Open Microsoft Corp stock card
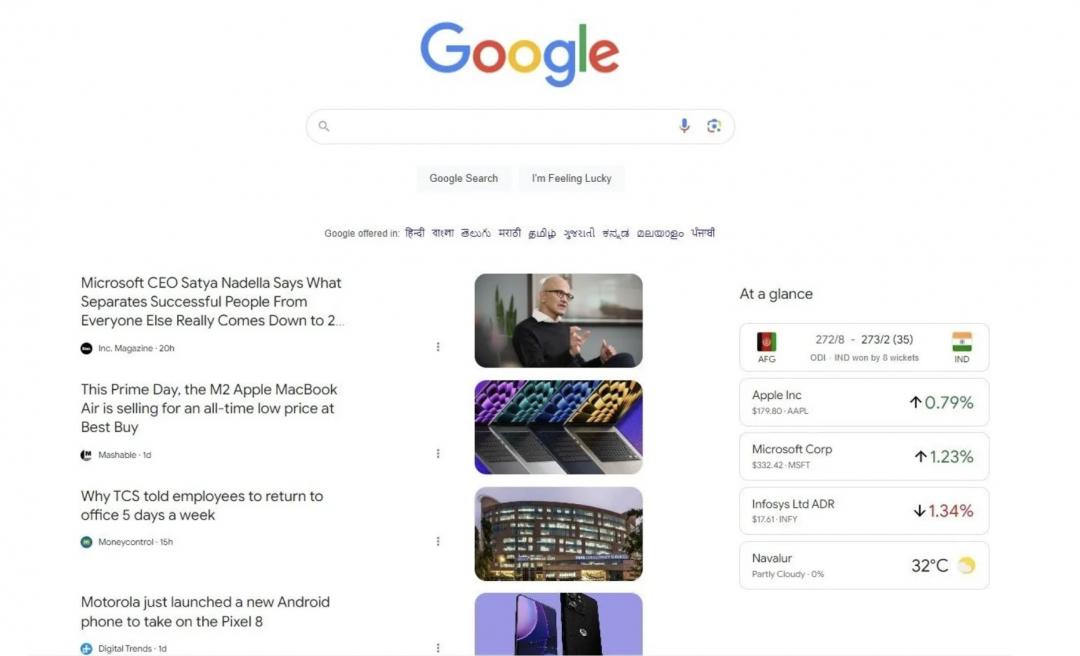This screenshot has height=656, width=1080. pos(864,457)
